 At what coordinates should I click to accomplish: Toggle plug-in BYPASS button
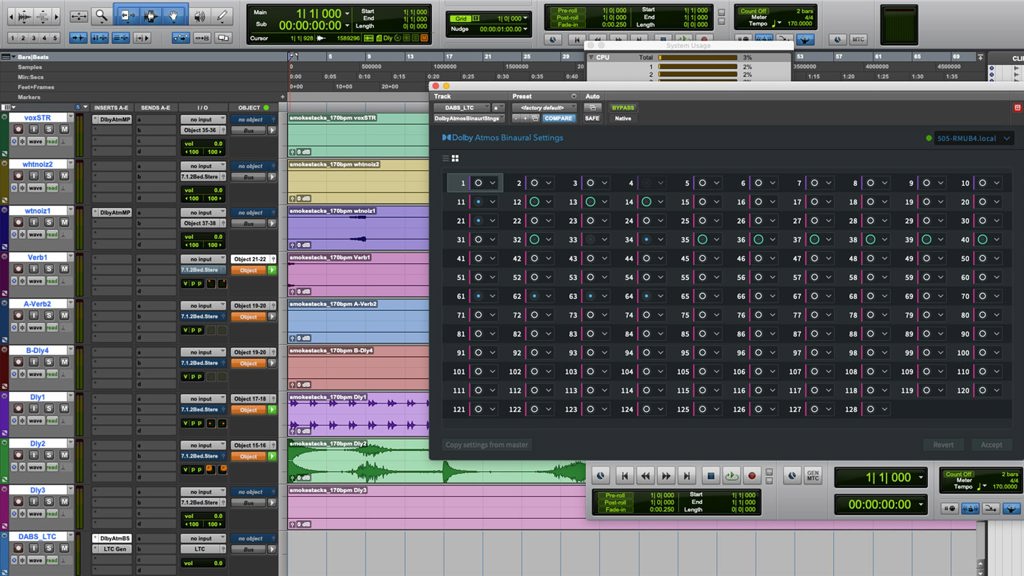coord(623,108)
